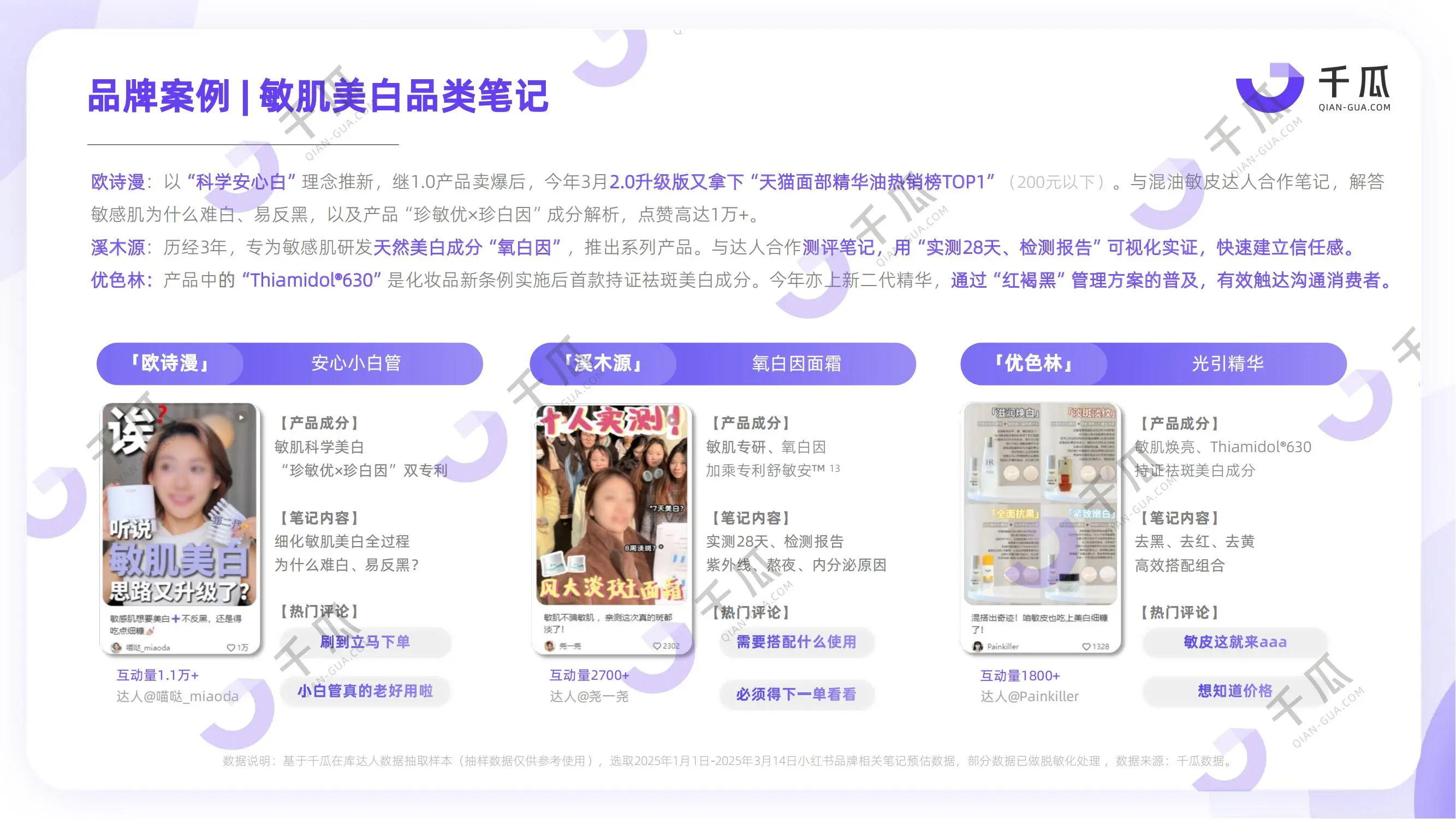This screenshot has height=819, width=1456.
Task: Click the heart icon beside 1万
Action: coord(230,648)
